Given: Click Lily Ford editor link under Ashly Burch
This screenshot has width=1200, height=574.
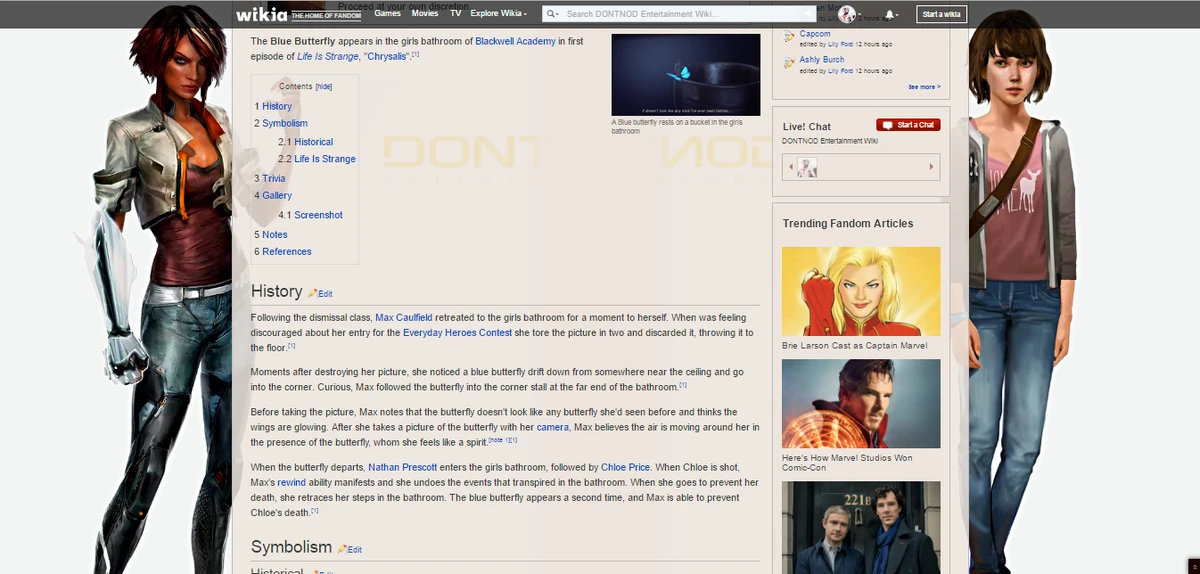Looking at the screenshot, I should [x=840, y=71].
